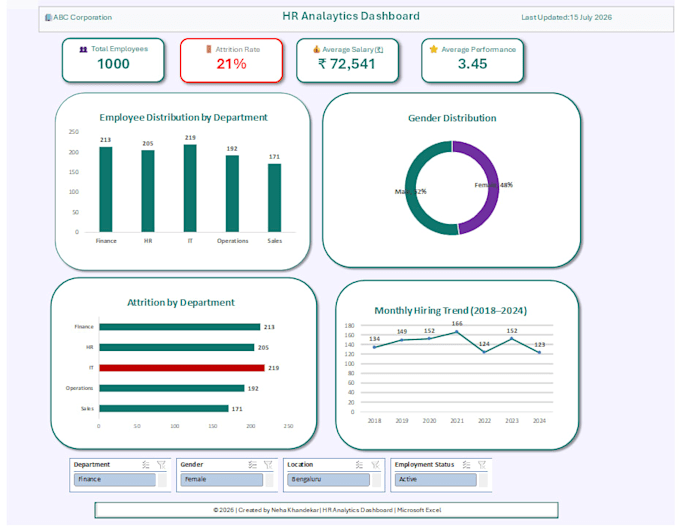Image resolution: width=680 pixels, height=526 pixels.
Task: Select the Monthly Hiring Trend (2018–2024) title
Action: tap(451, 311)
